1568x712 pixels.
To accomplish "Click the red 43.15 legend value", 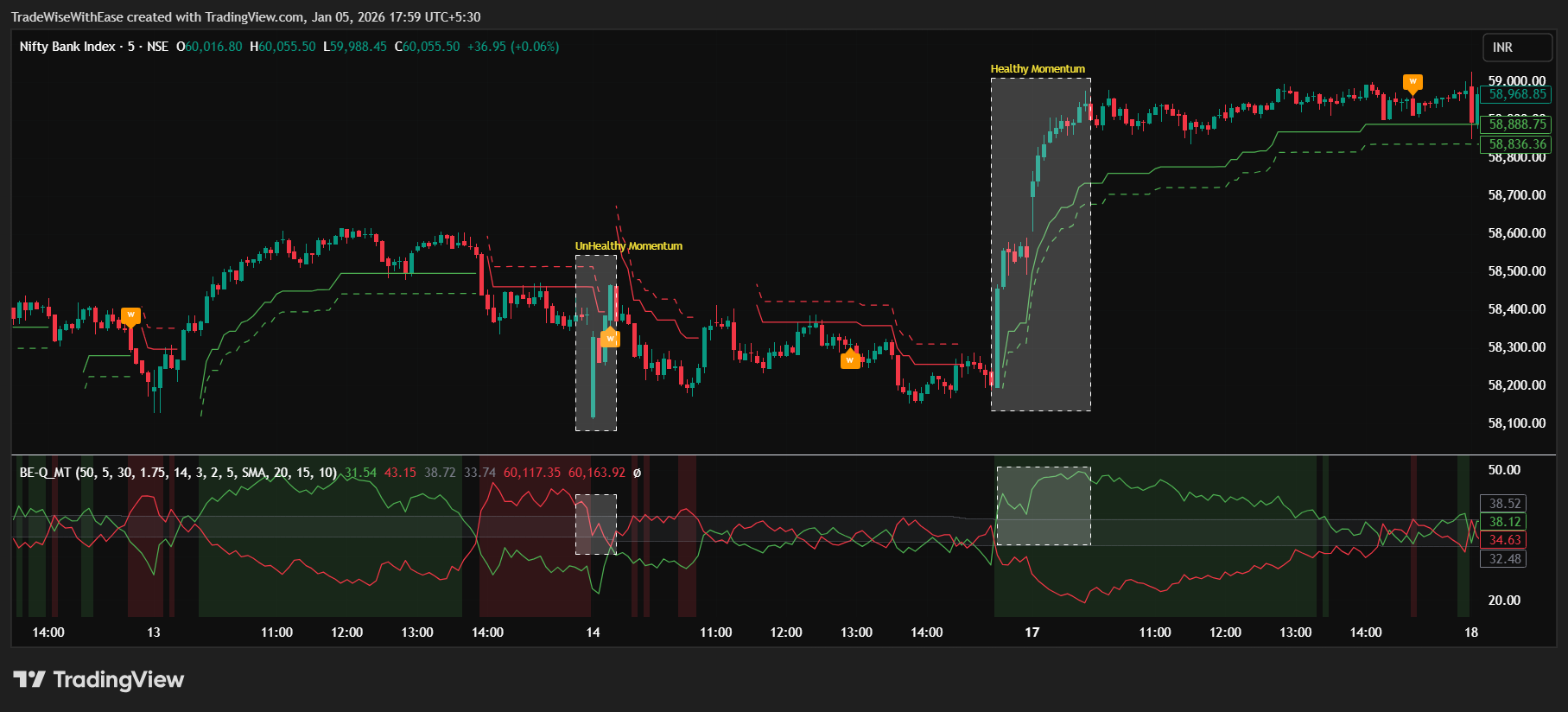I will click(400, 473).
